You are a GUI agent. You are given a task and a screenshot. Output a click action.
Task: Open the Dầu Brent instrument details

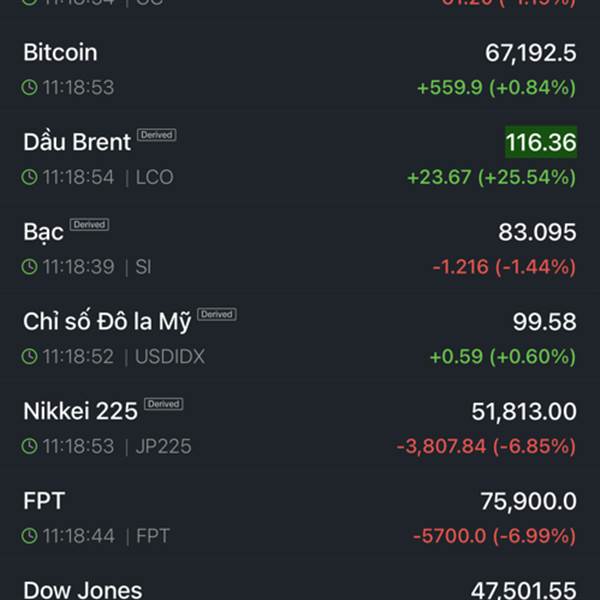point(76,142)
